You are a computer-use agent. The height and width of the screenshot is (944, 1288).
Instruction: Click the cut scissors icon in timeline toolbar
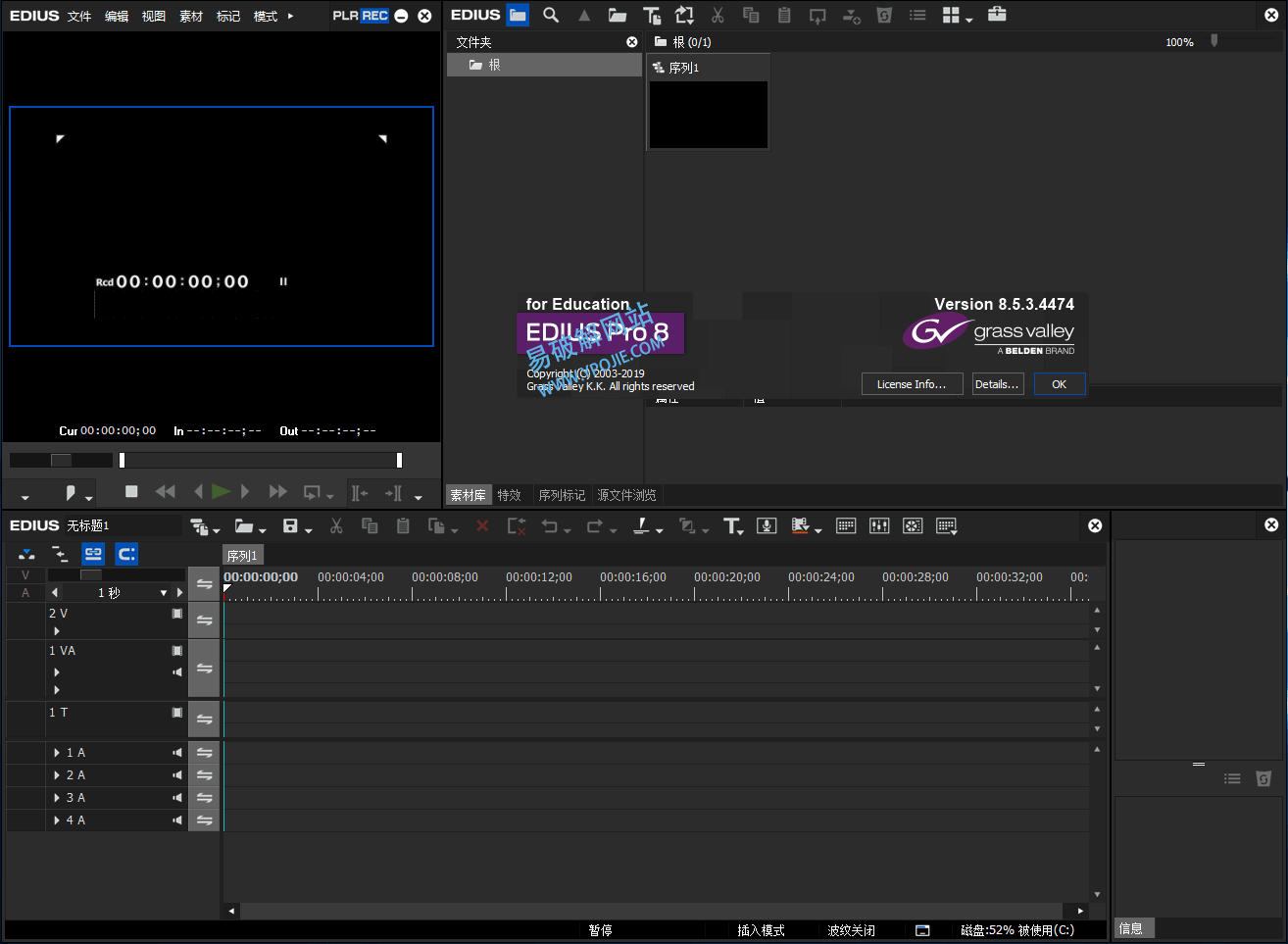click(336, 526)
